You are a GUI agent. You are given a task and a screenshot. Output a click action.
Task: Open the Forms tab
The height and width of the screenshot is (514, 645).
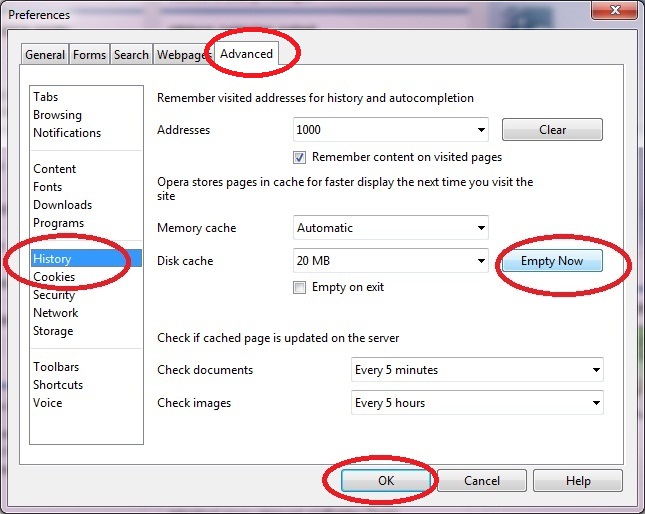89,54
